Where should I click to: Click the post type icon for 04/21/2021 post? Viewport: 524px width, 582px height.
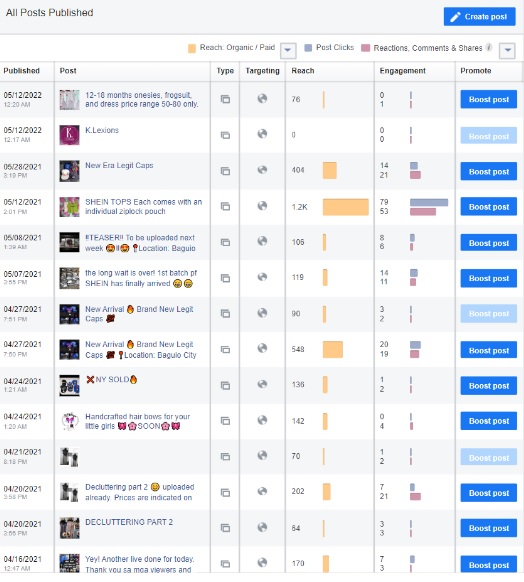(x=225, y=457)
